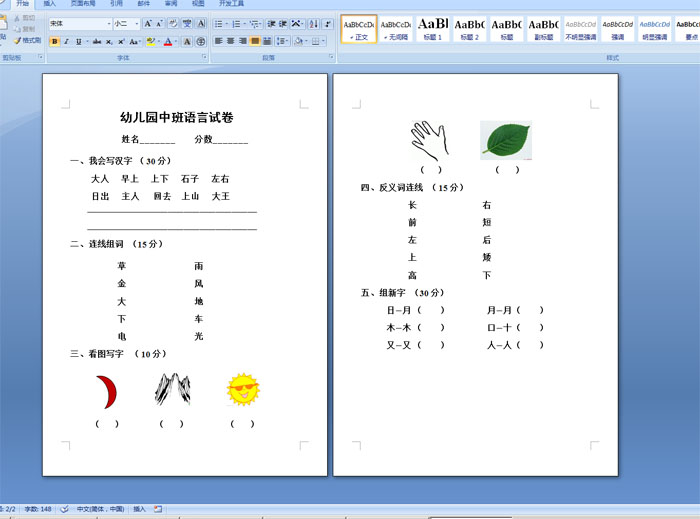Select the 正文 style thumbnail

click(359, 29)
